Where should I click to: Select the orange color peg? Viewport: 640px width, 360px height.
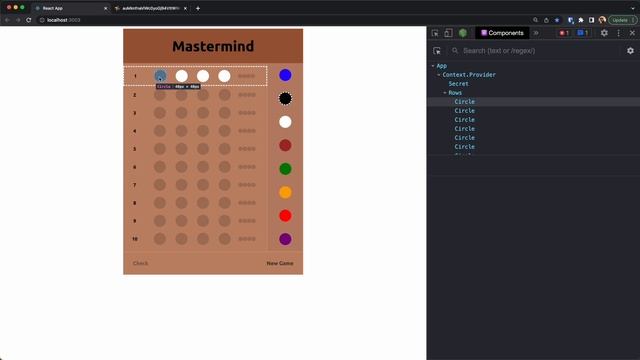pyautogui.click(x=285, y=192)
